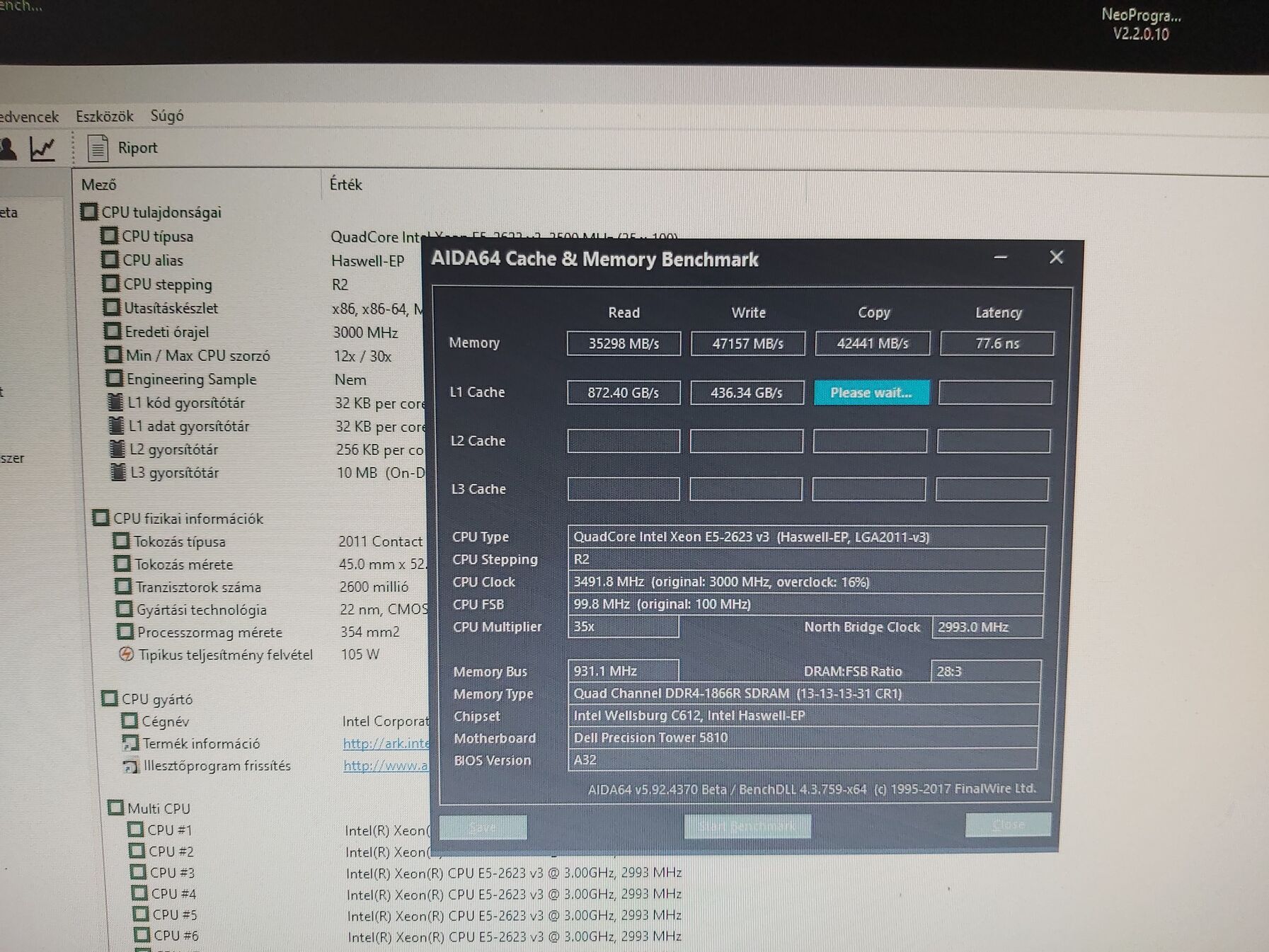Click the CPU Type field in benchmark

pyautogui.click(x=807, y=537)
